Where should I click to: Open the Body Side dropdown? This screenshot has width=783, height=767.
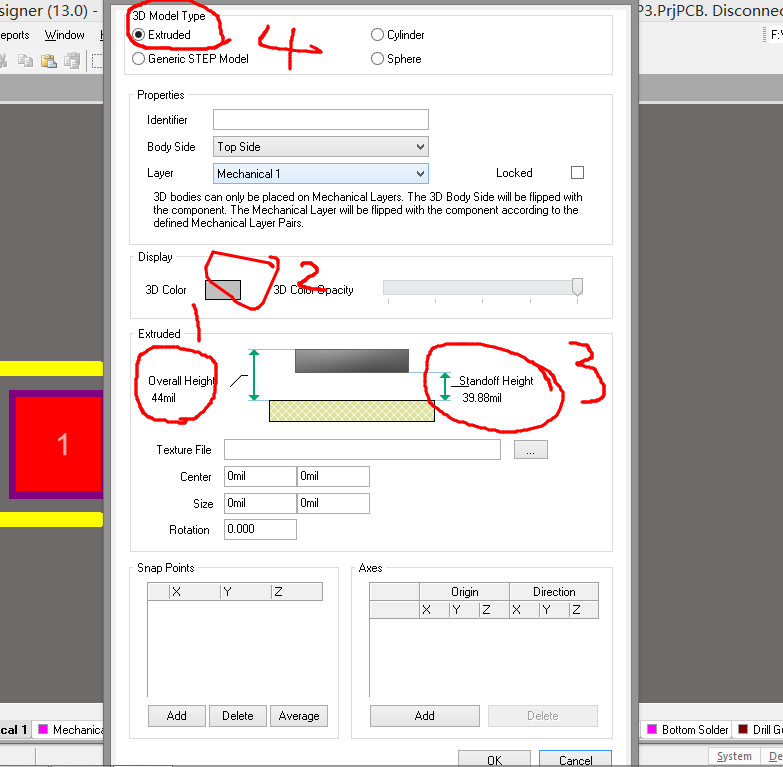(x=321, y=147)
